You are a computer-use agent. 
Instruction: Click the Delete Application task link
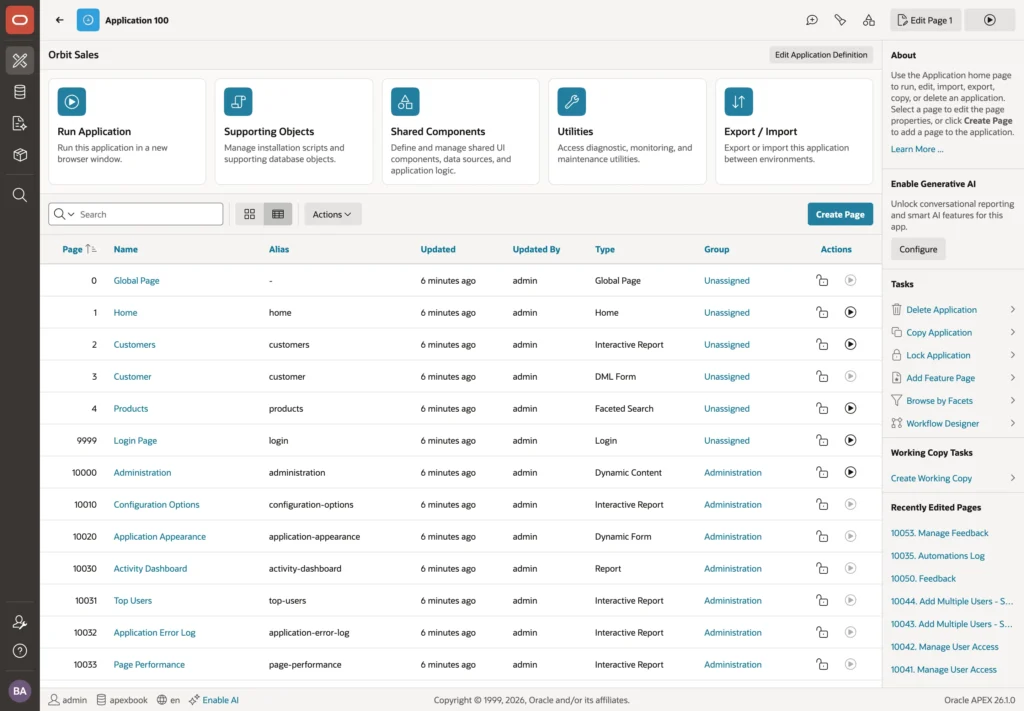pos(941,309)
